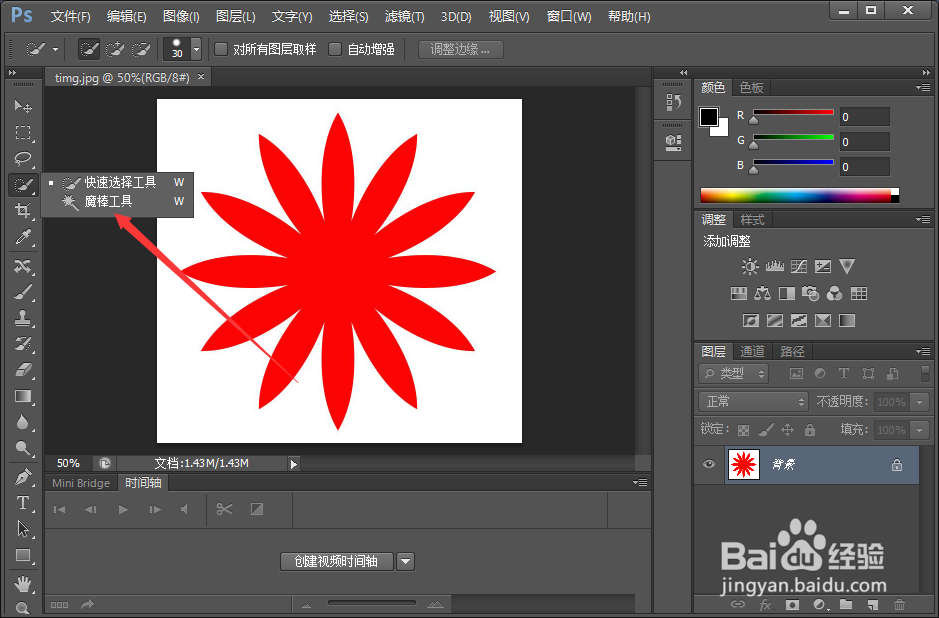The image size is (939, 618).
Task: Open the History panel icon
Action: pyautogui.click(x=673, y=102)
